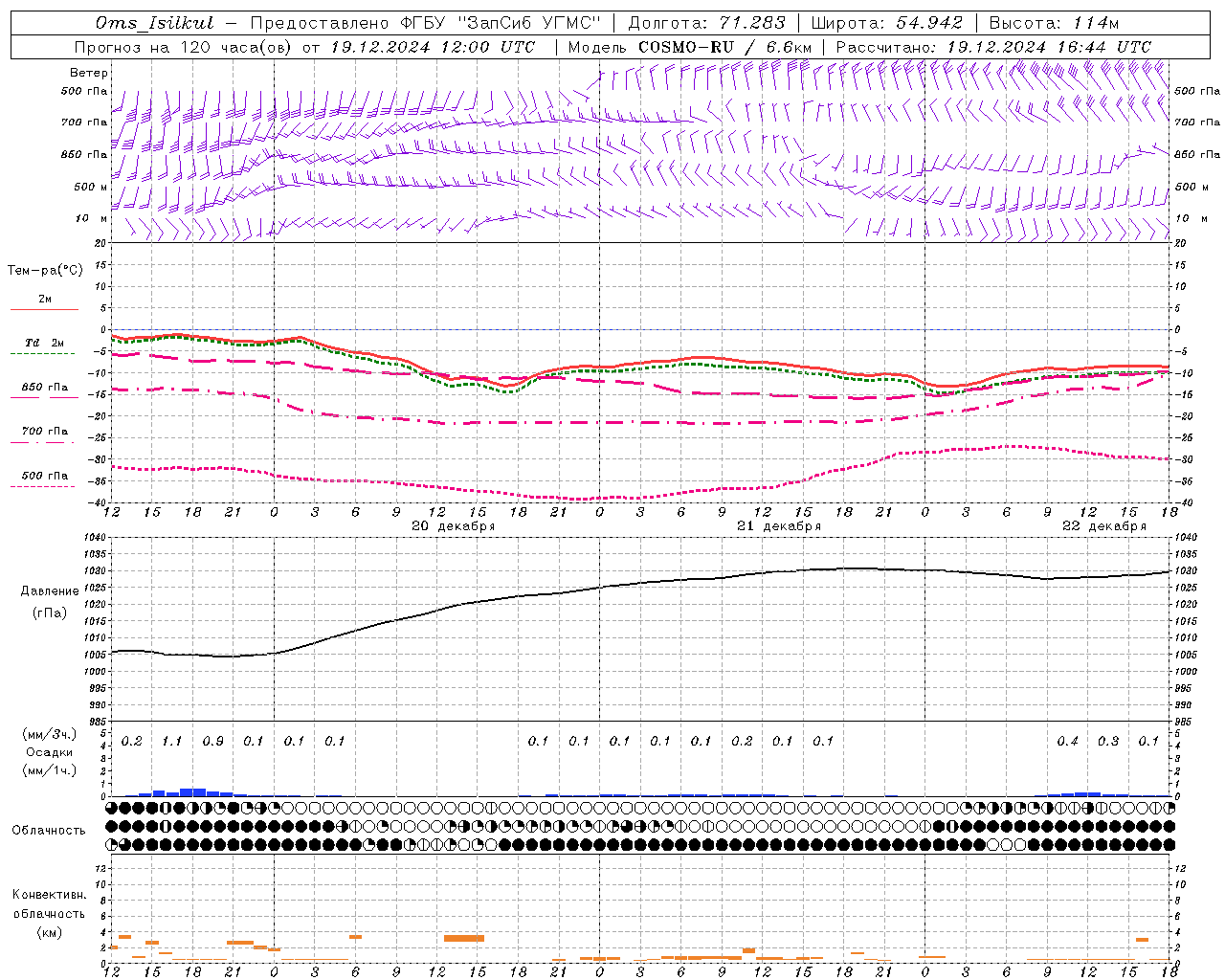Click the 'Td 2м' dew point legend entry
Screen dimensions: 1225x980
click(x=45, y=343)
